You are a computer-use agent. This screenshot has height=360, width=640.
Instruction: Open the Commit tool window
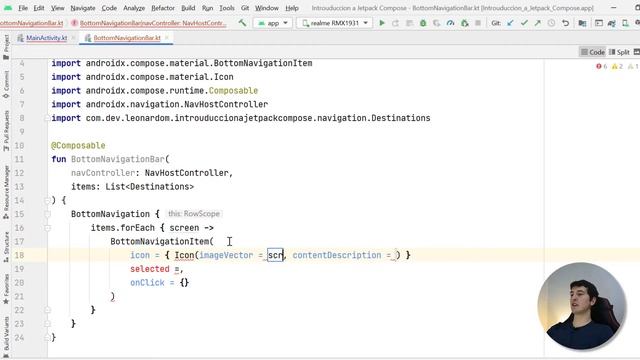pos(6,84)
